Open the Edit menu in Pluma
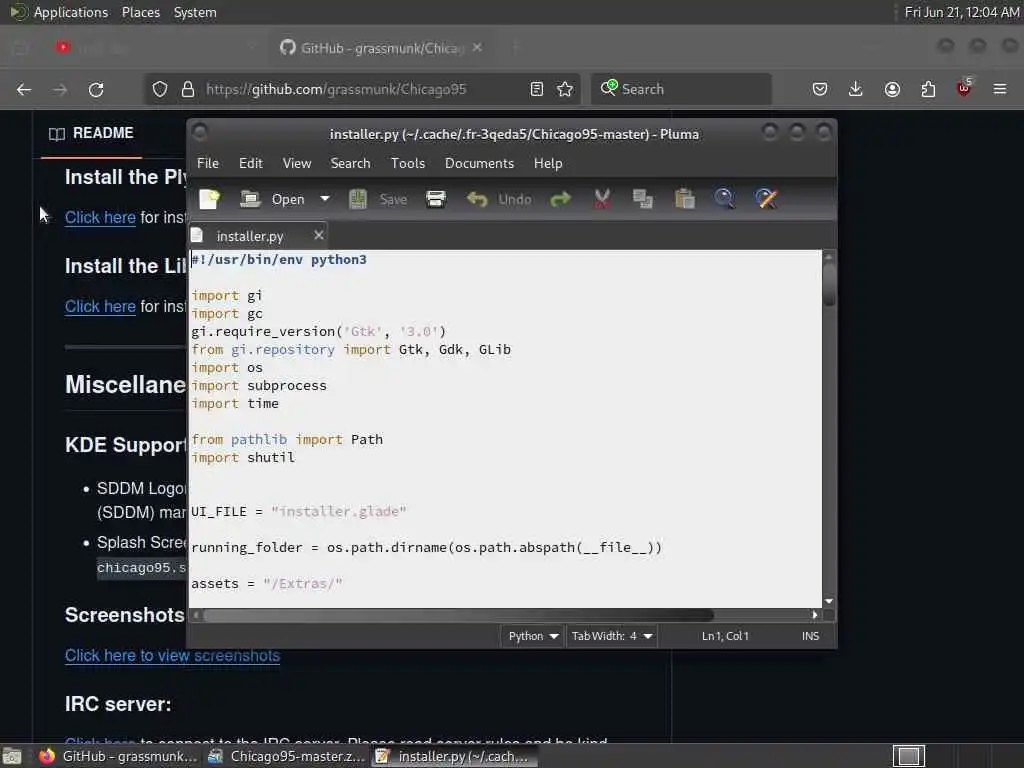The image size is (1024, 768). [251, 163]
